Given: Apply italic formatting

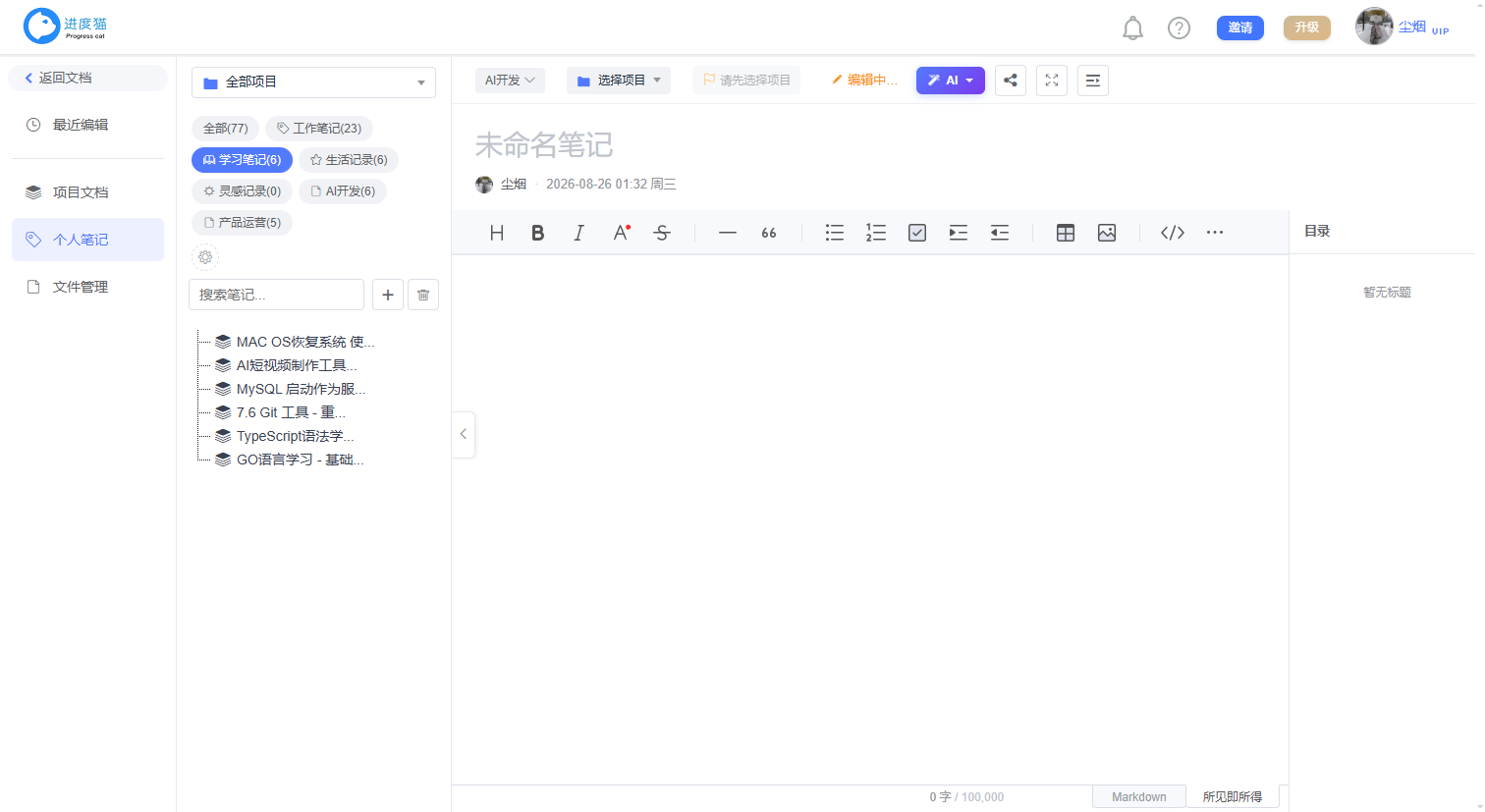Looking at the screenshot, I should pos(579,233).
